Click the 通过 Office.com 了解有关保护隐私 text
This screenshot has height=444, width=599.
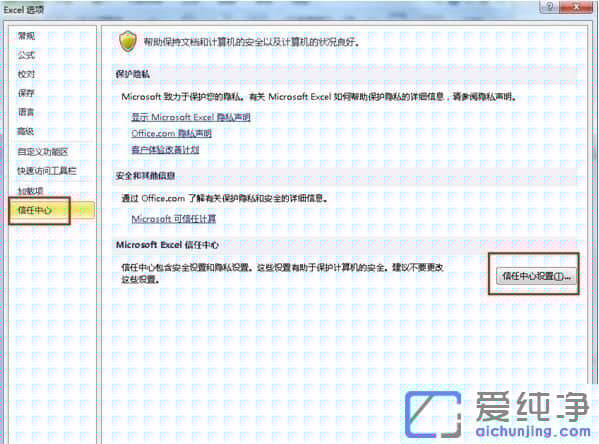coord(225,198)
